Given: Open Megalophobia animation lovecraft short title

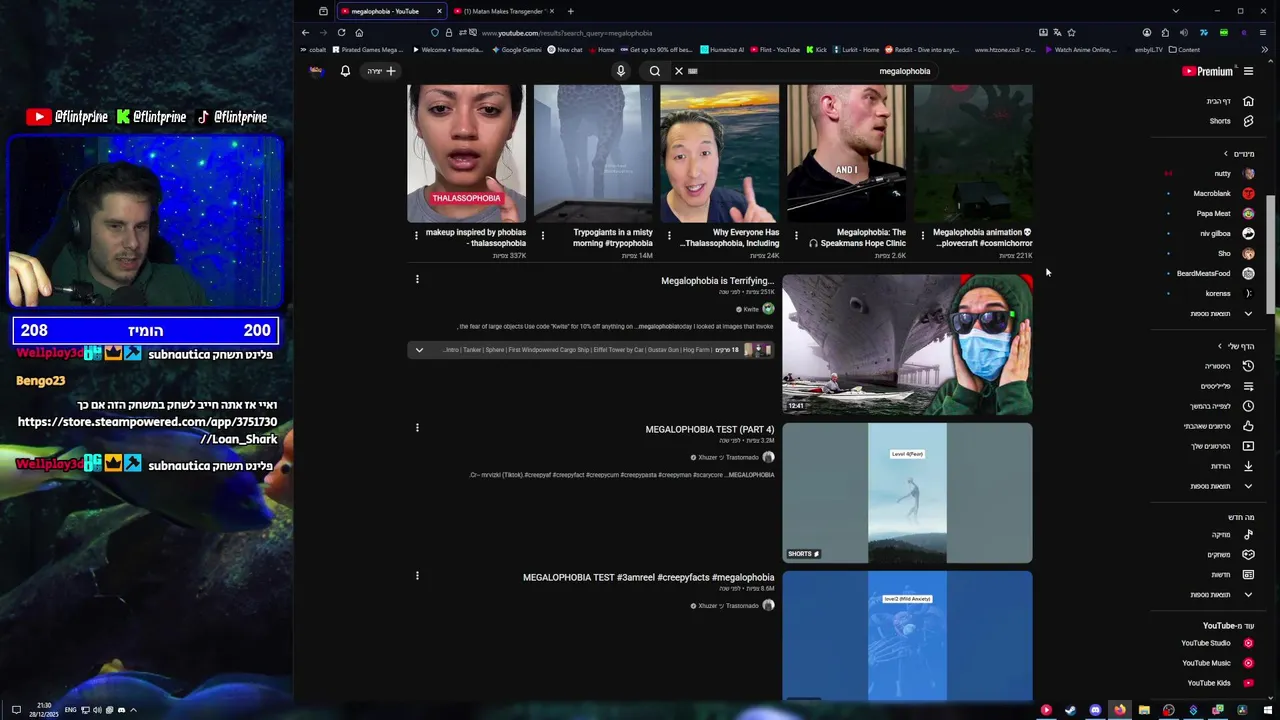Looking at the screenshot, I should pos(982,237).
